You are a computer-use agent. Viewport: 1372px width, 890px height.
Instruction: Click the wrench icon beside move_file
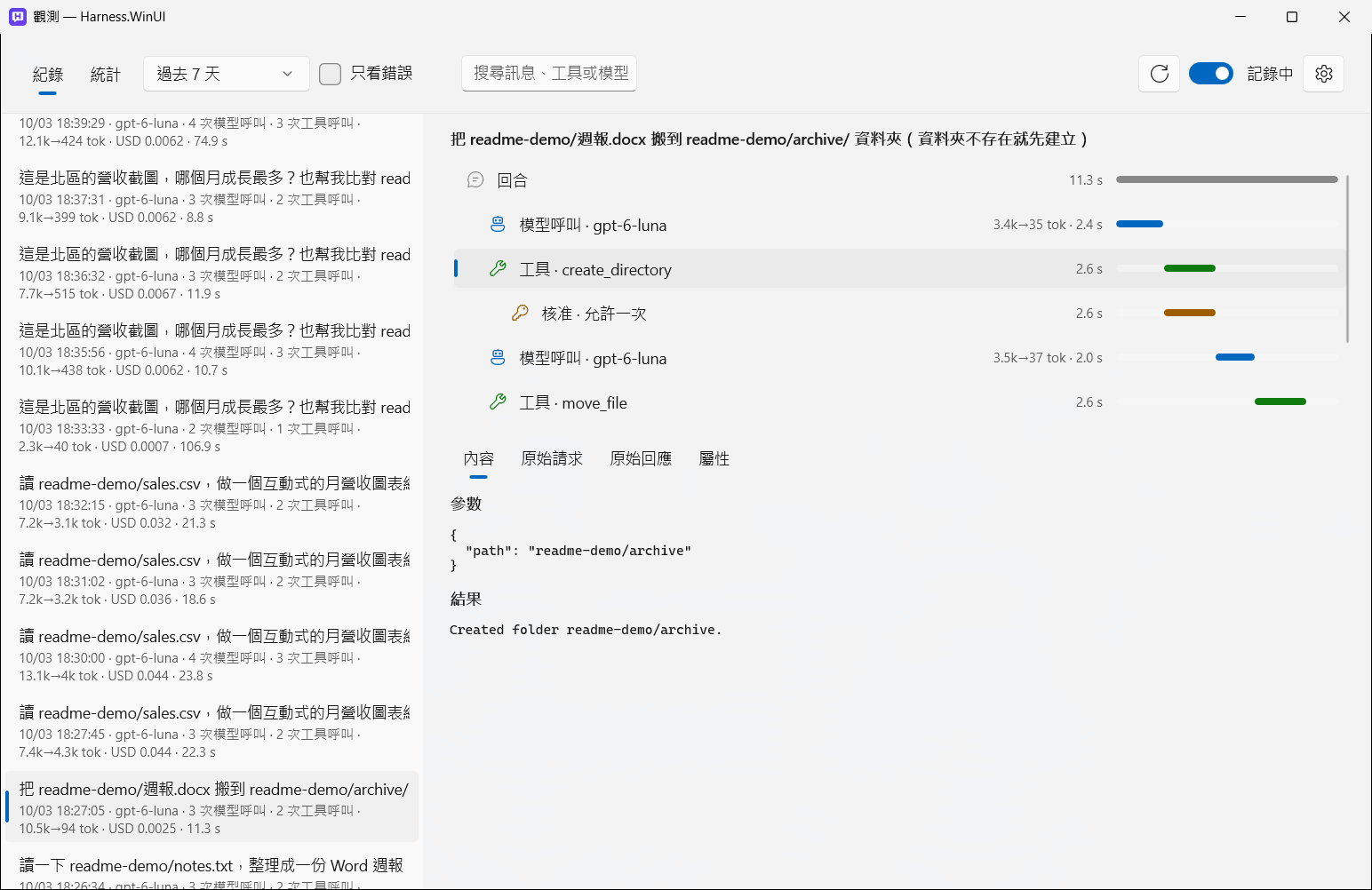pos(498,402)
